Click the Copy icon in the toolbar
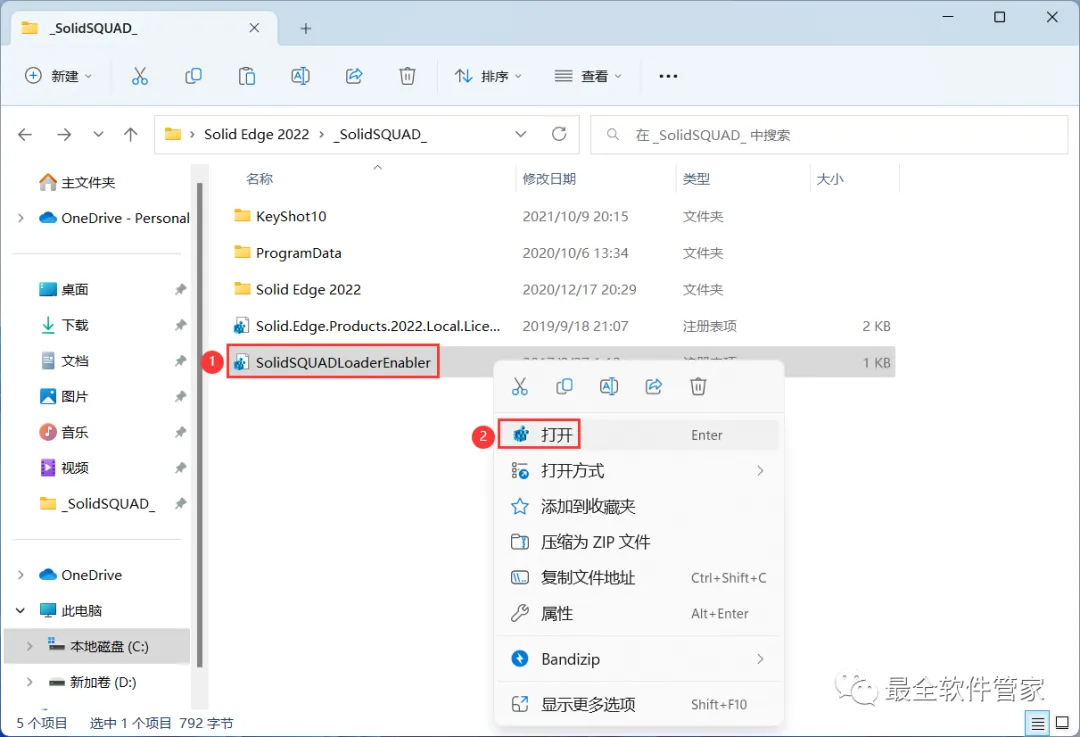Image resolution: width=1080 pixels, height=737 pixels. [x=194, y=76]
